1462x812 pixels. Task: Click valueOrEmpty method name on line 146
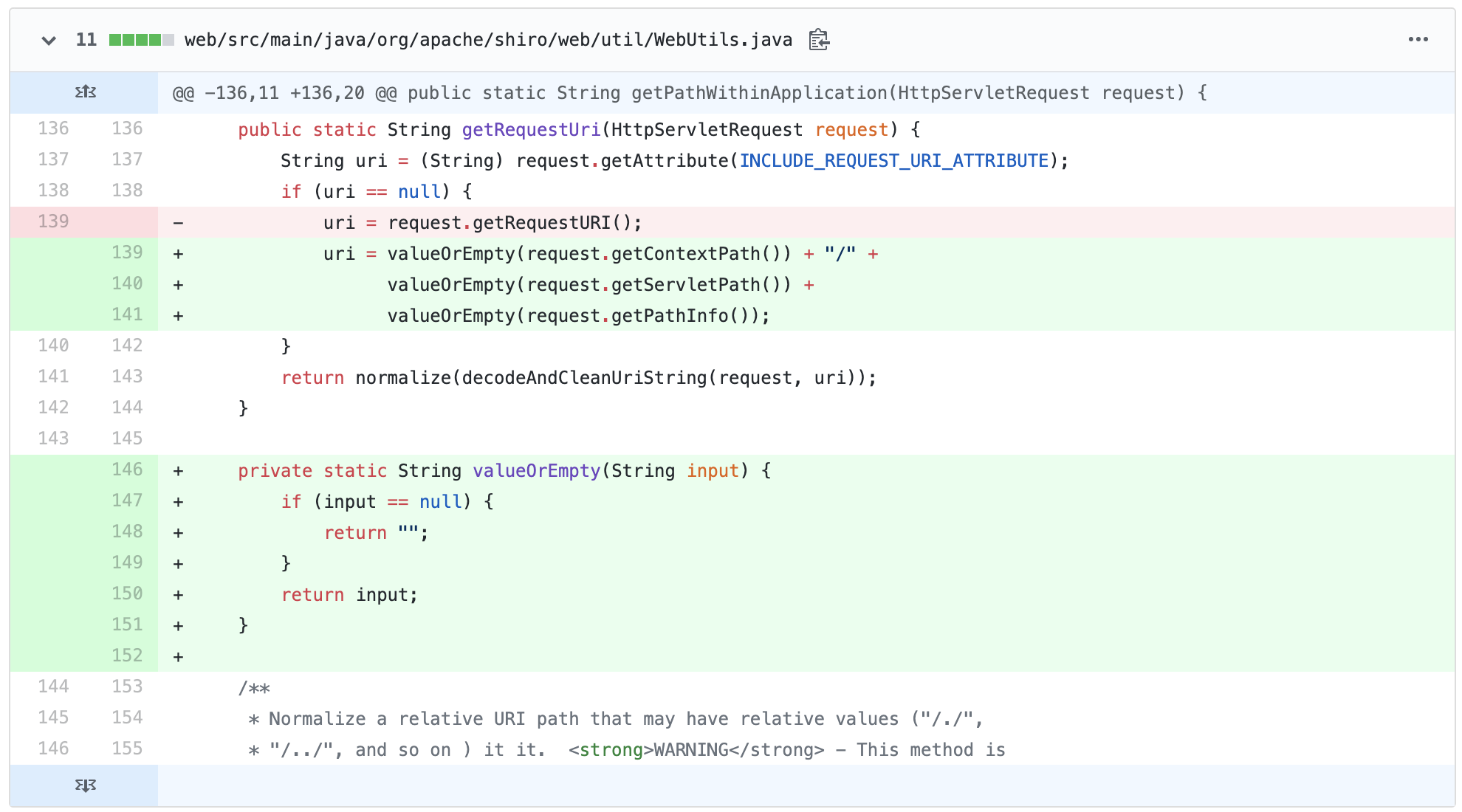coord(536,471)
